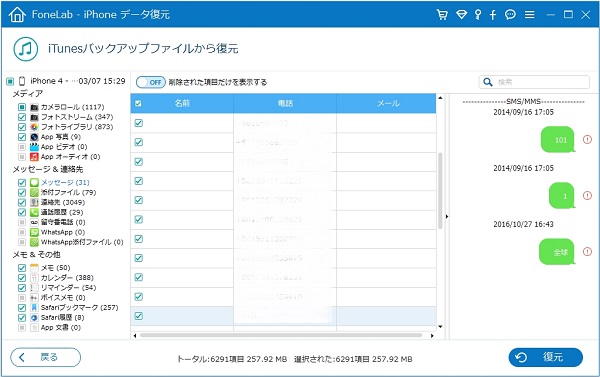The image size is (600, 377).
Task: Click the 戻る back button
Action: pos(46,357)
